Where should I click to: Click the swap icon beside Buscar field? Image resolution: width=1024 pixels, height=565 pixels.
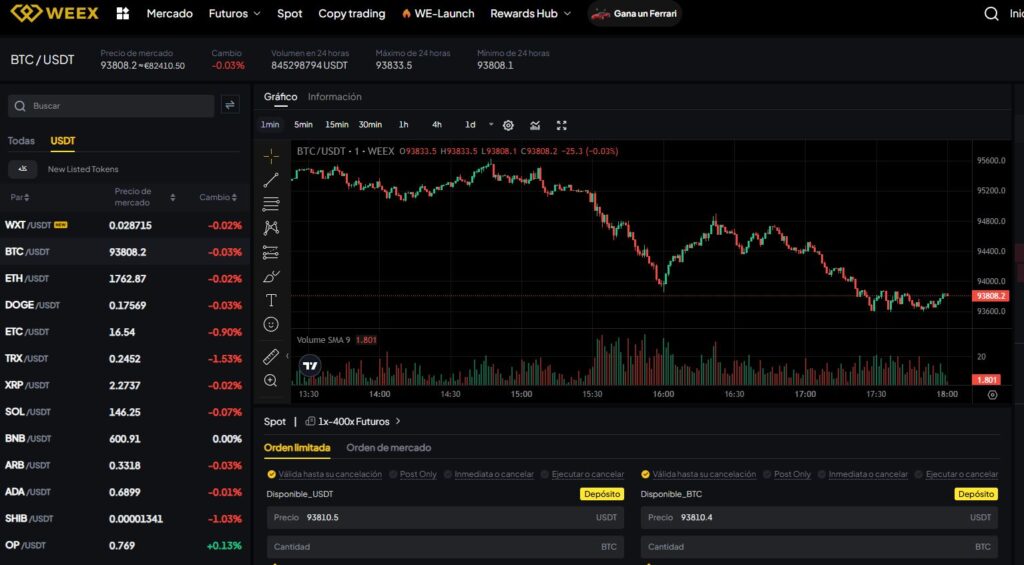point(230,105)
